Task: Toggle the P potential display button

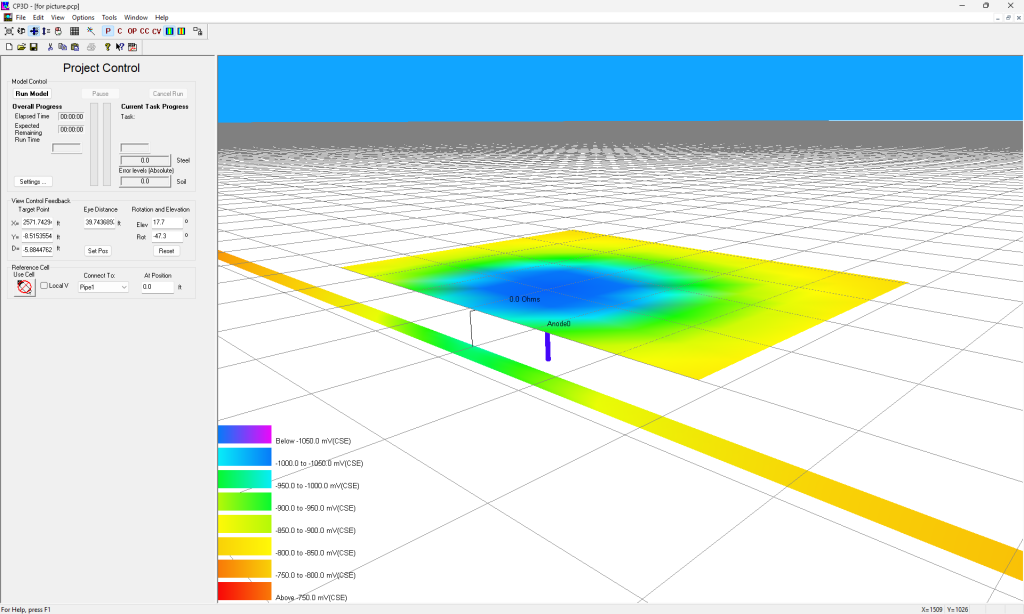Action: pyautogui.click(x=107, y=31)
